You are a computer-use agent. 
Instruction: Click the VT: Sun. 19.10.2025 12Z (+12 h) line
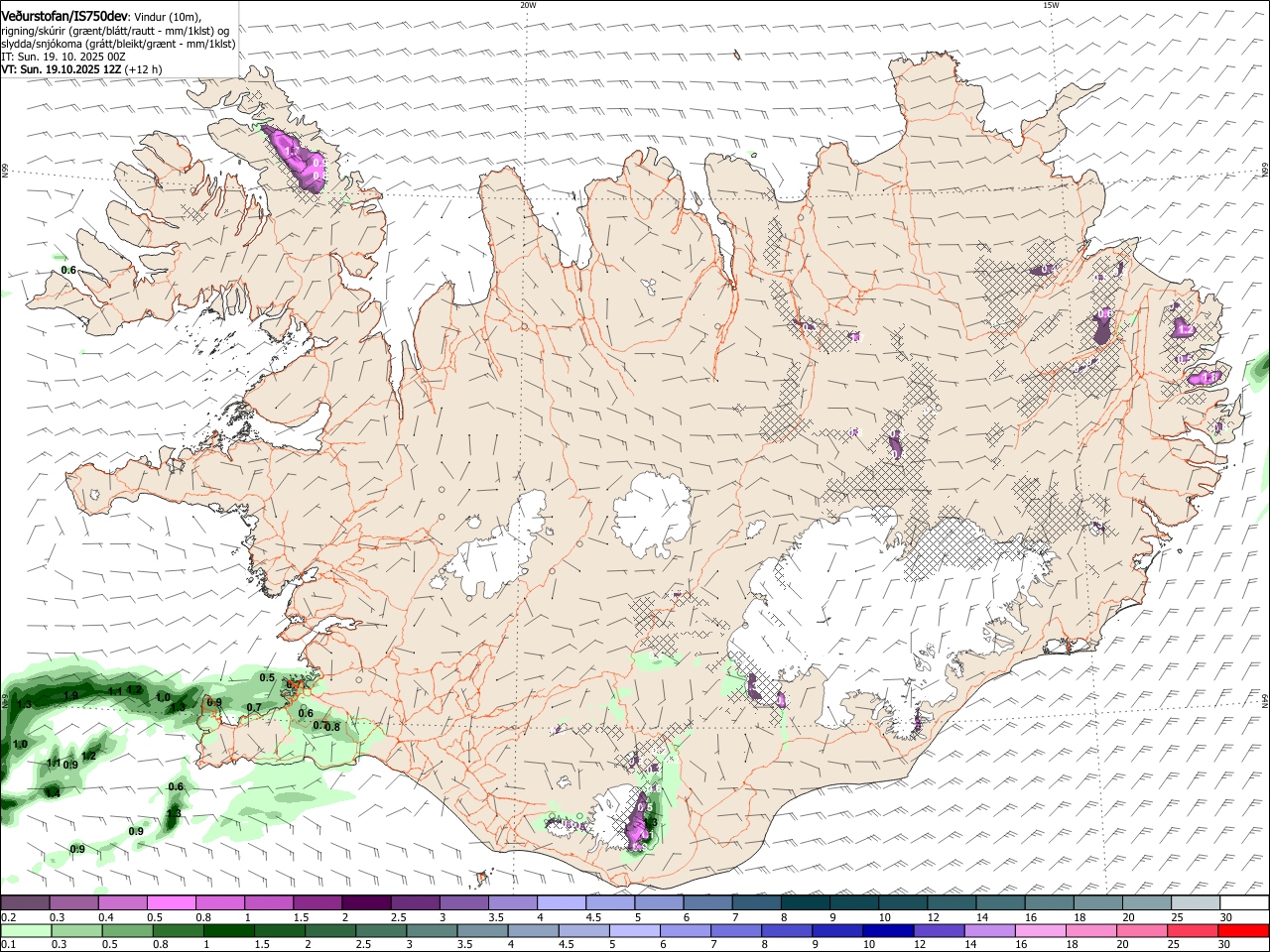[81, 69]
